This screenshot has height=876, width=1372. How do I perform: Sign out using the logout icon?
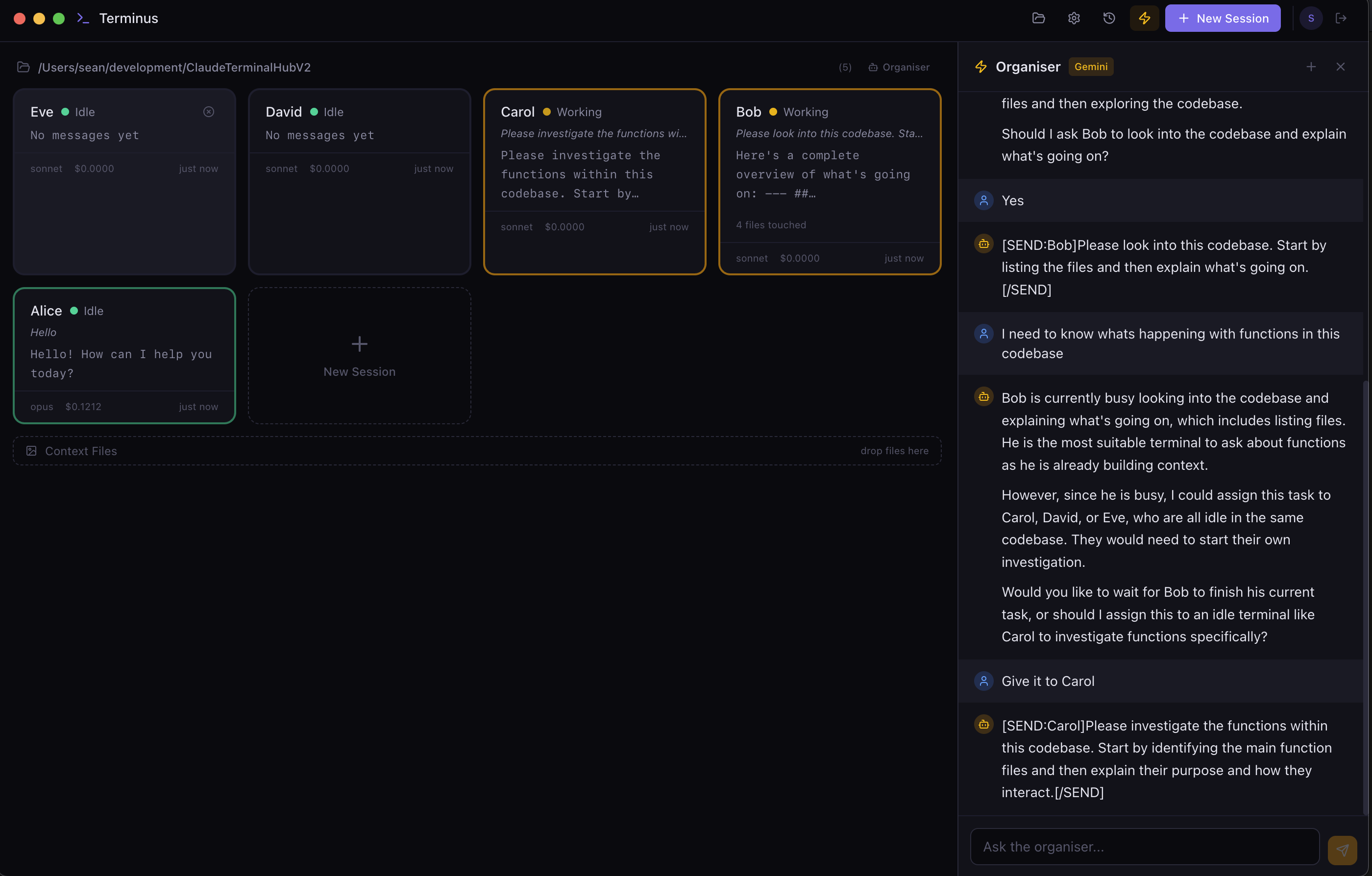click(1342, 18)
